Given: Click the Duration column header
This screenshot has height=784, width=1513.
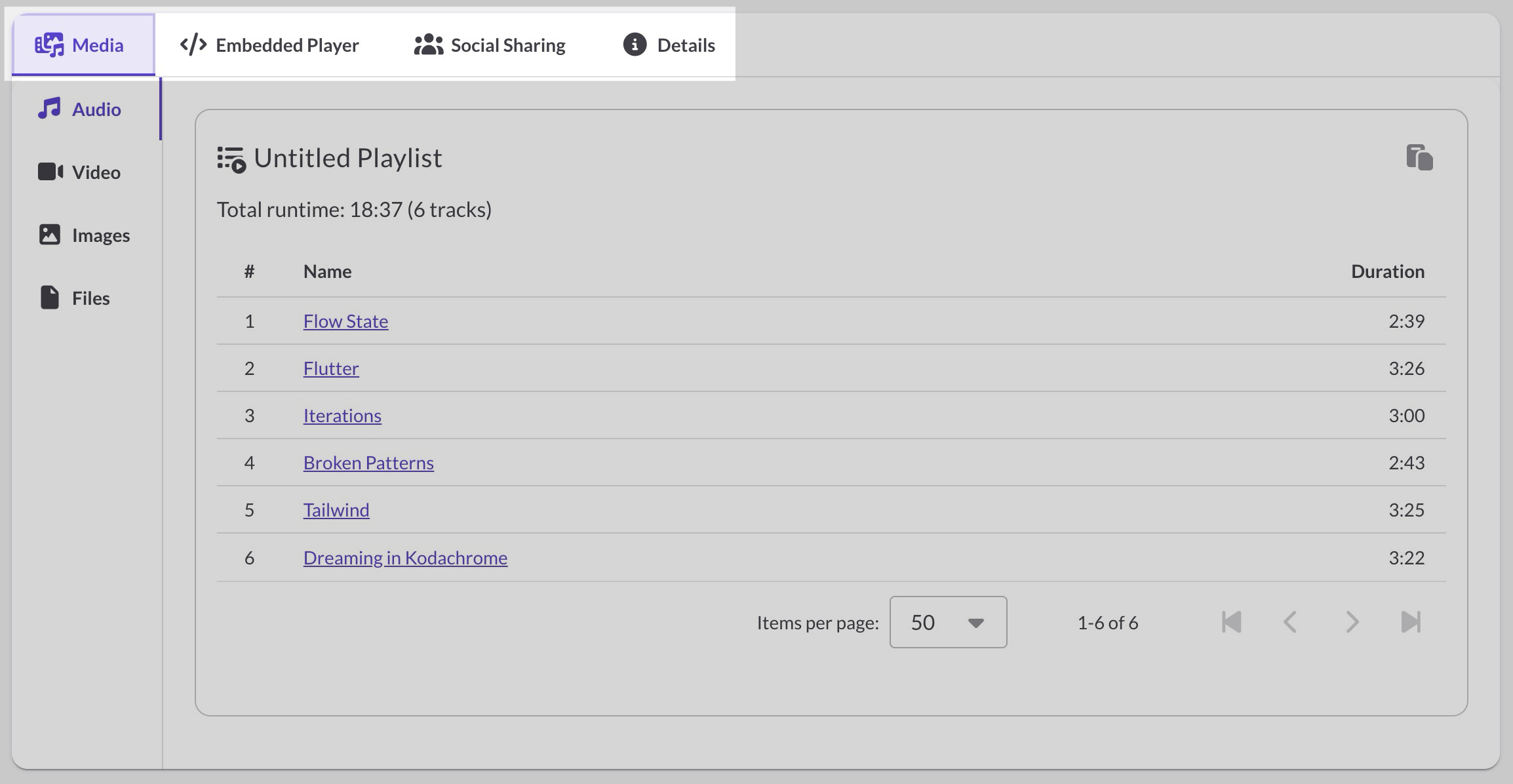Looking at the screenshot, I should click(1387, 271).
